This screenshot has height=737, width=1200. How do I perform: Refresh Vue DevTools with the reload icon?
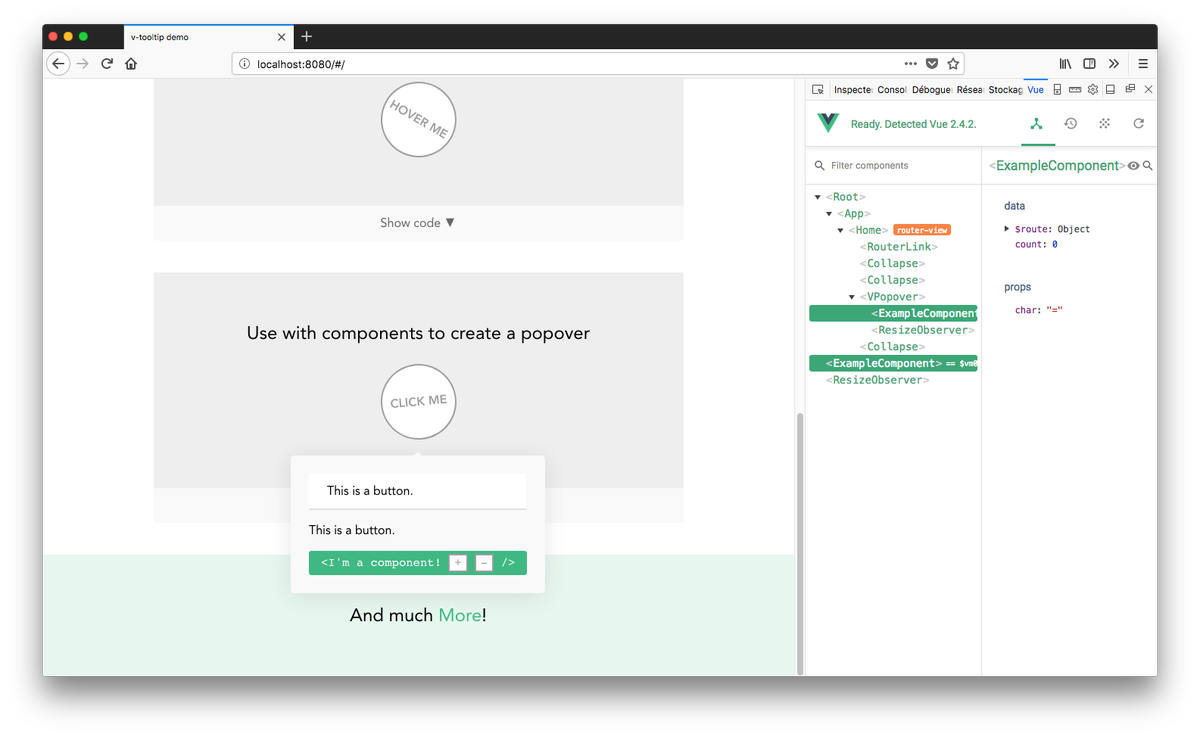tap(1138, 123)
